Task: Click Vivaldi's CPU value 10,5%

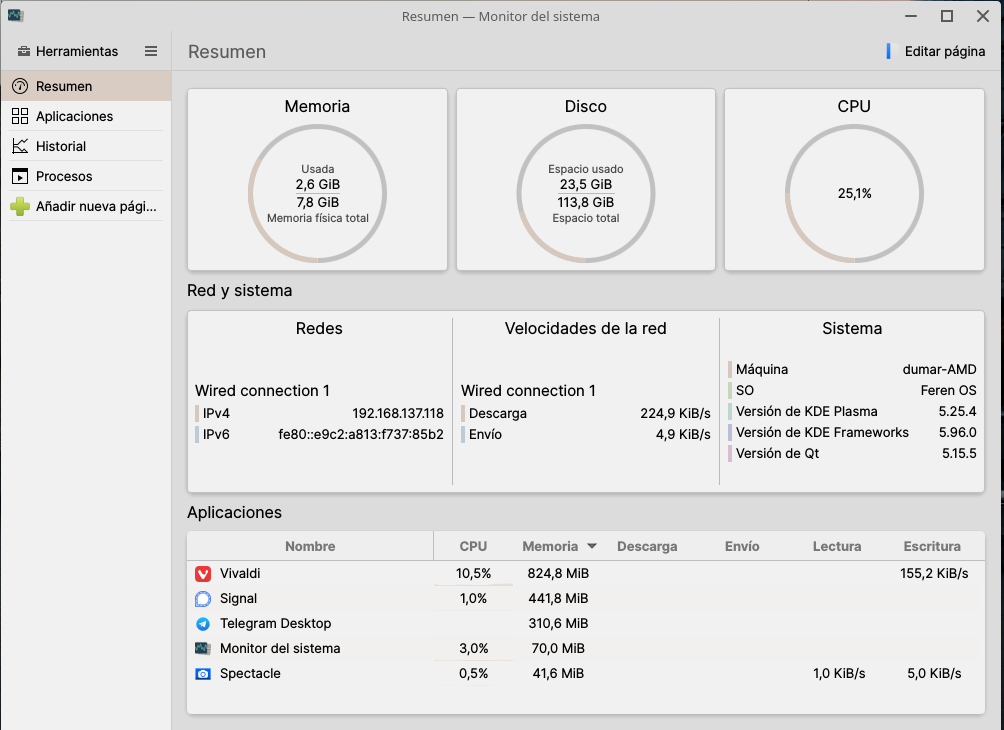Action: point(473,574)
